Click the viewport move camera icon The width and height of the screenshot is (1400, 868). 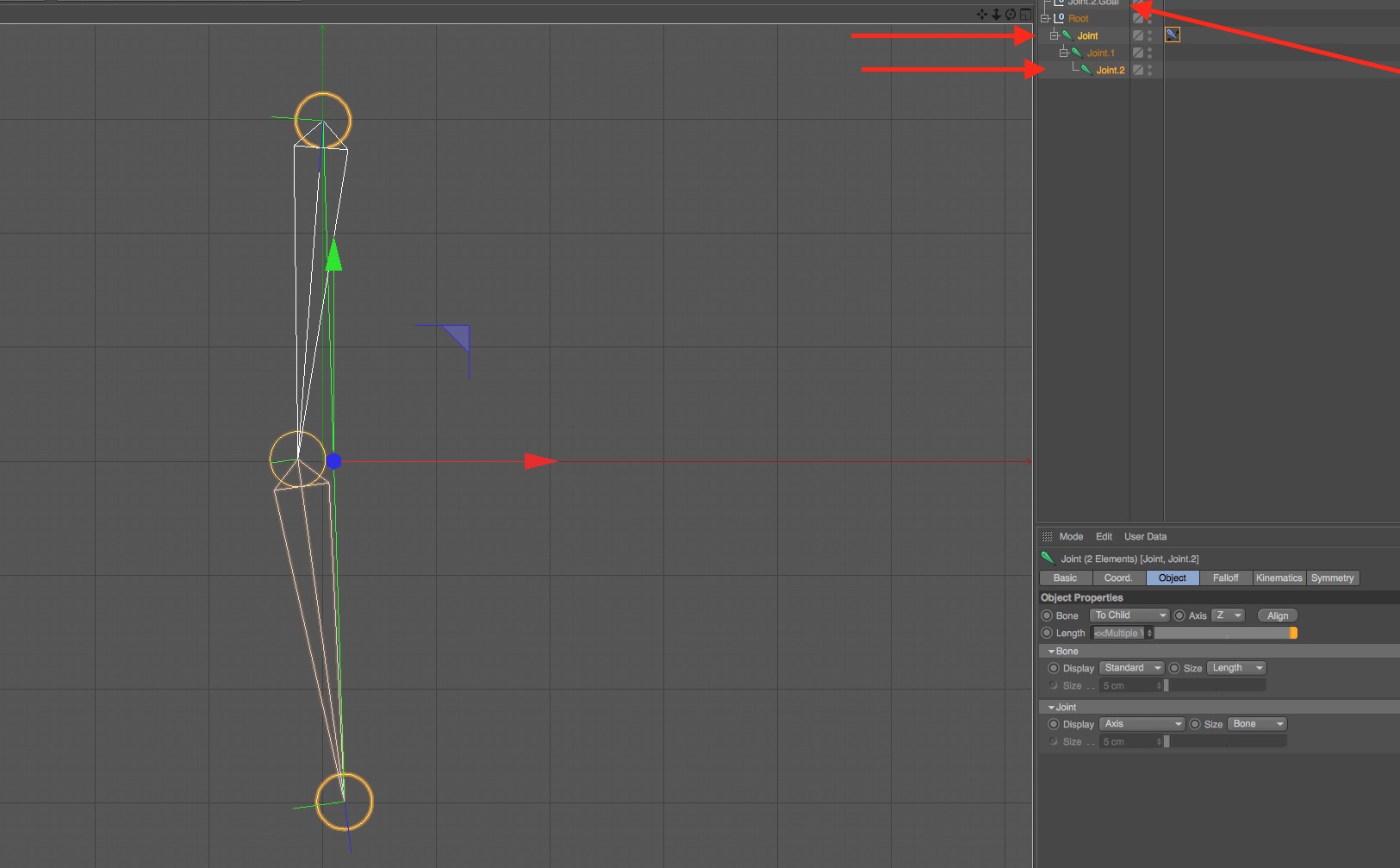tap(982, 14)
